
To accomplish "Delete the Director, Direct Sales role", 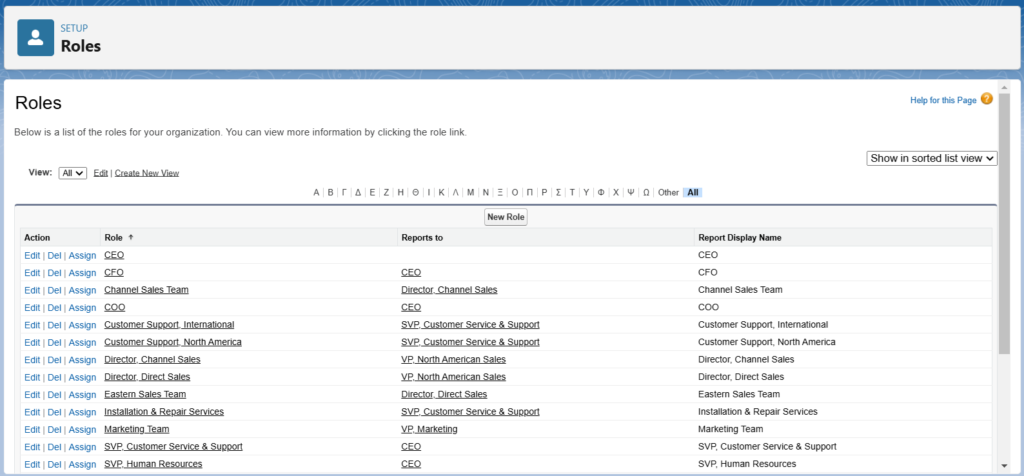I will point(54,377).
